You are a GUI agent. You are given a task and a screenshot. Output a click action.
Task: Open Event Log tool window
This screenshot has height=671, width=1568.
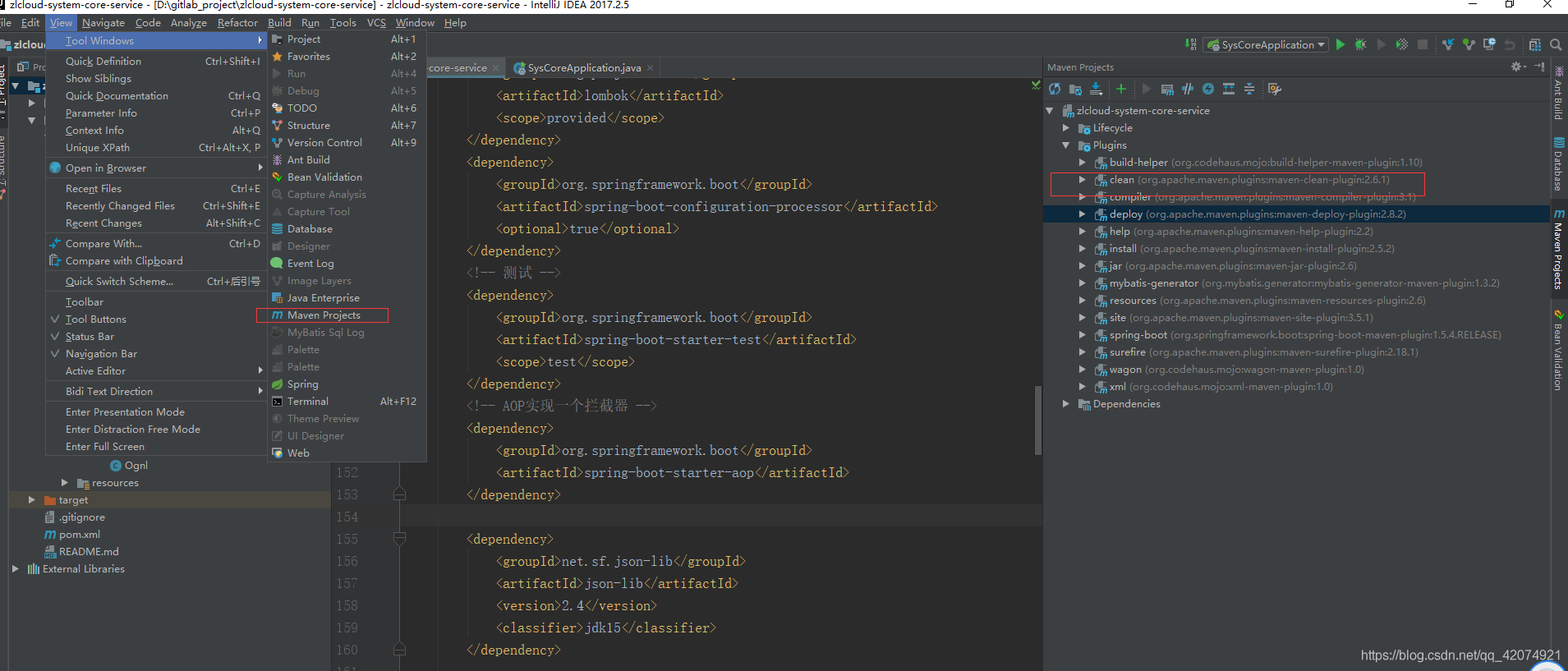click(310, 263)
